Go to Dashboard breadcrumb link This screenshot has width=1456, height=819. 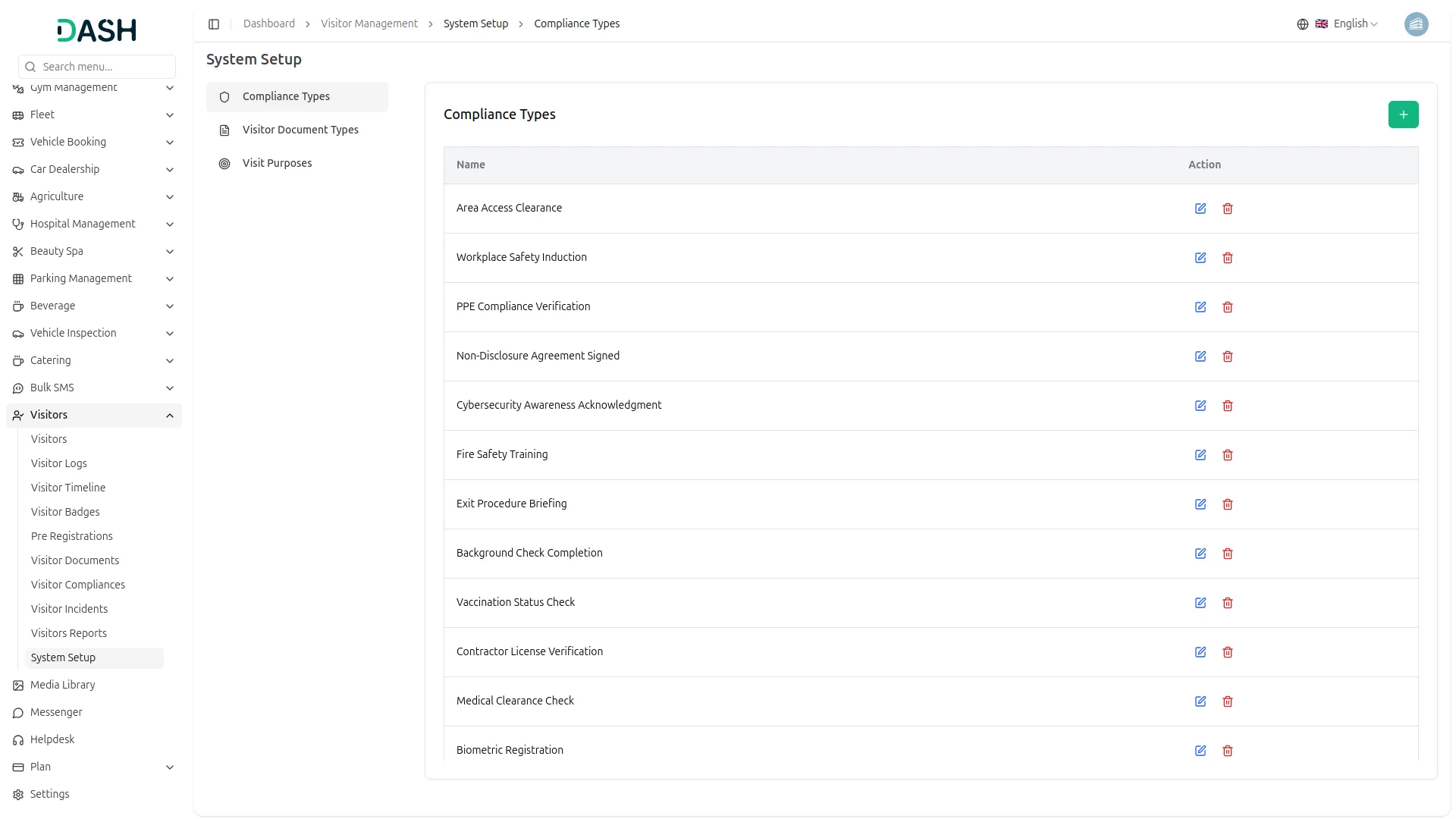tap(269, 24)
